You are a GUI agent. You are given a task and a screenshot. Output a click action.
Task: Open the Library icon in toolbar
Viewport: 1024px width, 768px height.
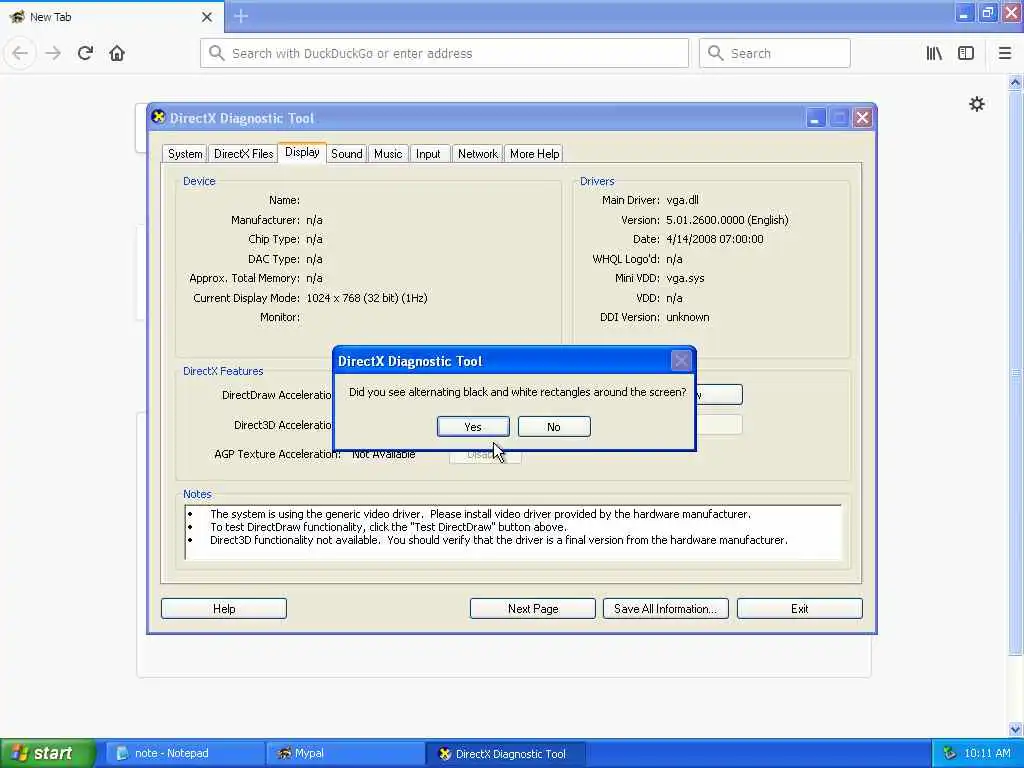click(934, 53)
